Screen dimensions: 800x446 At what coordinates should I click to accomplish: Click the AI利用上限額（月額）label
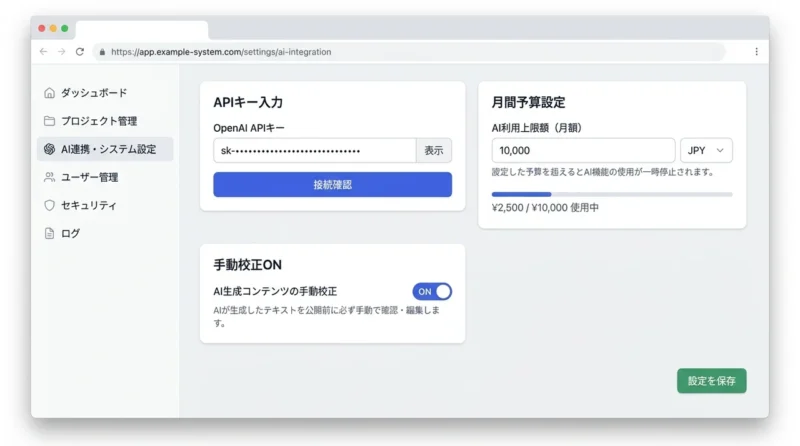537,128
